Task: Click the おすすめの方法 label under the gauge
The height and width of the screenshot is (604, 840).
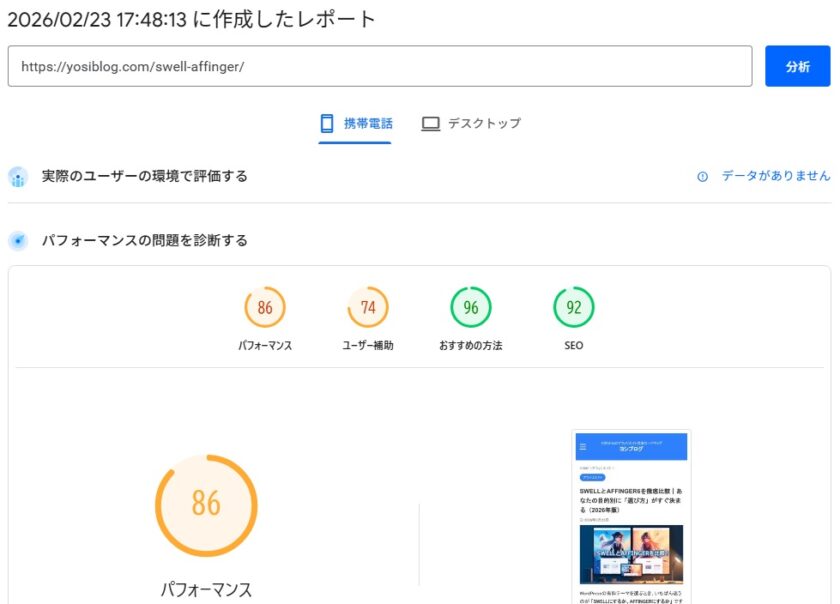Action: [x=471, y=346]
